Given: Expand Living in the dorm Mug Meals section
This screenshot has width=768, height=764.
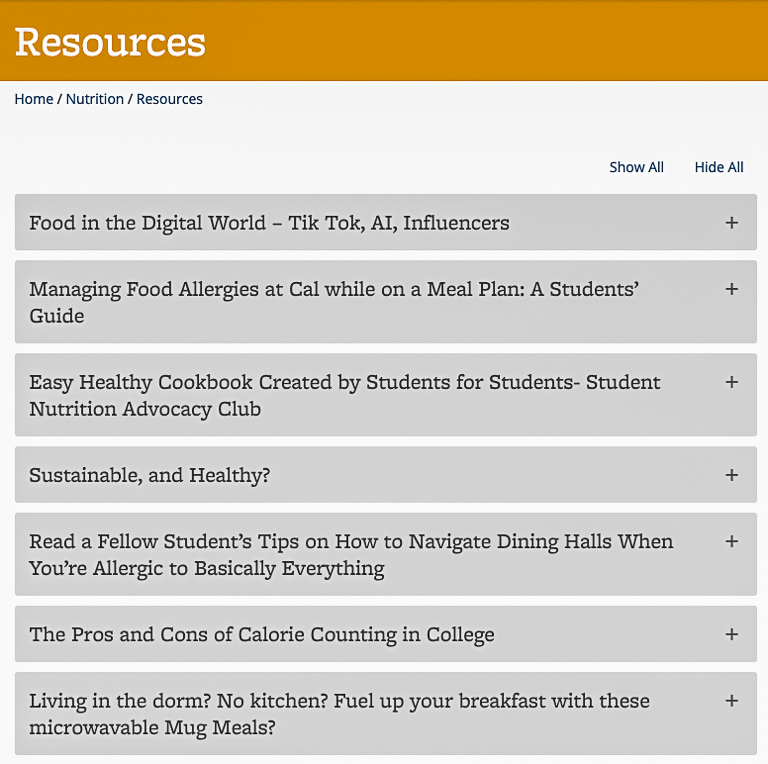Looking at the screenshot, I should [339, 713].
